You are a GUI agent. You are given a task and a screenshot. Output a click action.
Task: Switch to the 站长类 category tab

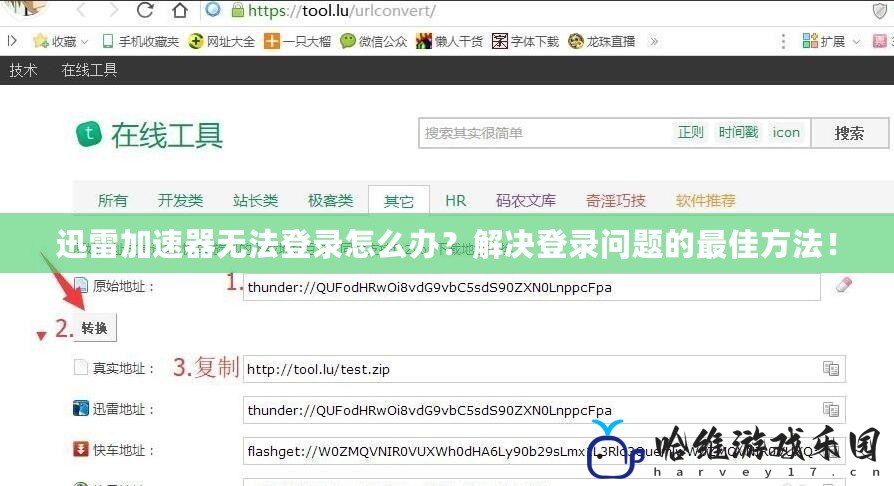point(255,201)
